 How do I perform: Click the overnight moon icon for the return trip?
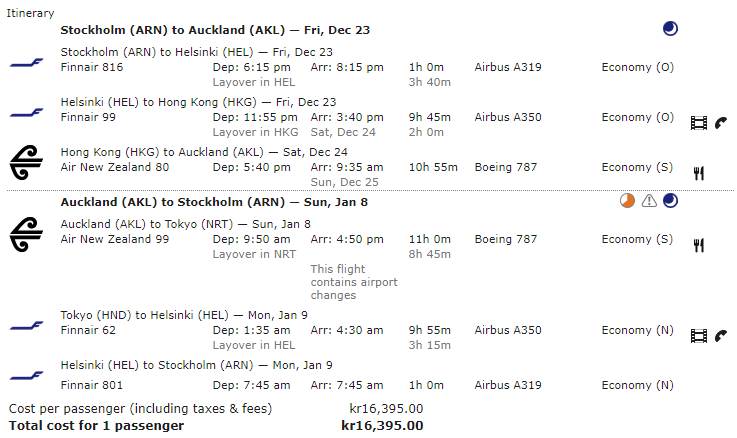tap(670, 201)
